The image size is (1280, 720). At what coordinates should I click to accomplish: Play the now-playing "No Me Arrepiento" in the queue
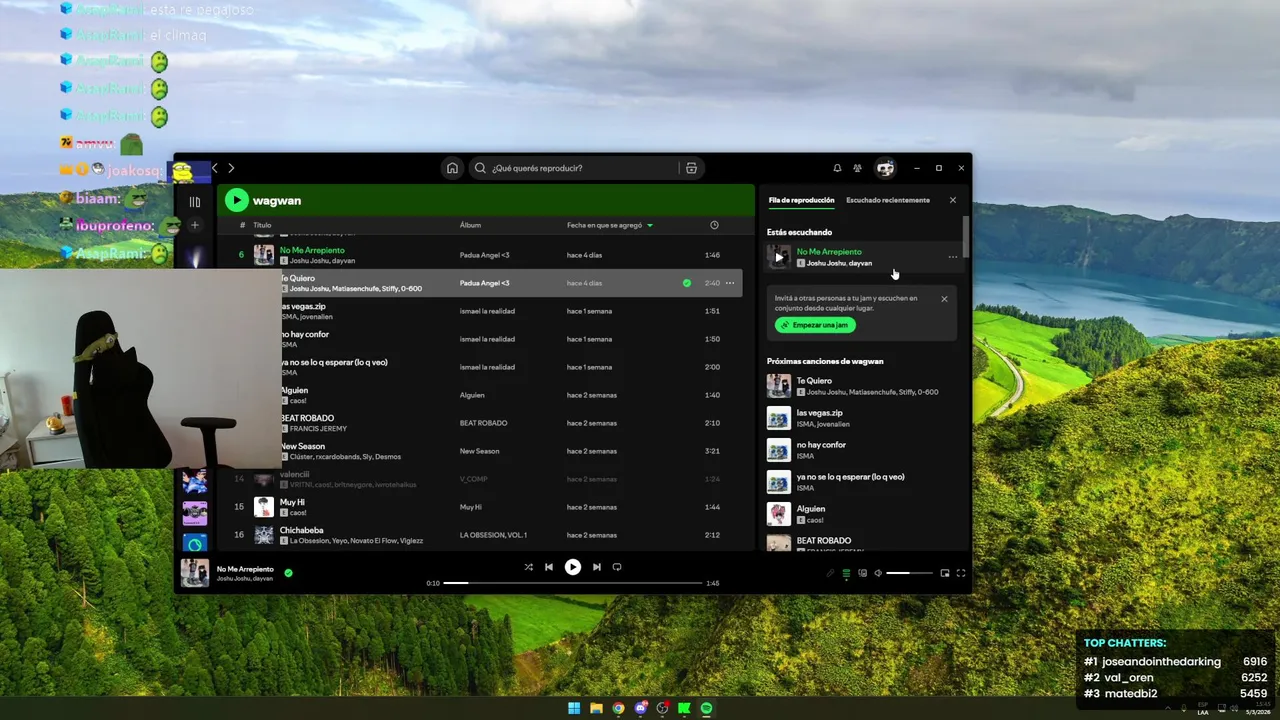tap(779, 257)
